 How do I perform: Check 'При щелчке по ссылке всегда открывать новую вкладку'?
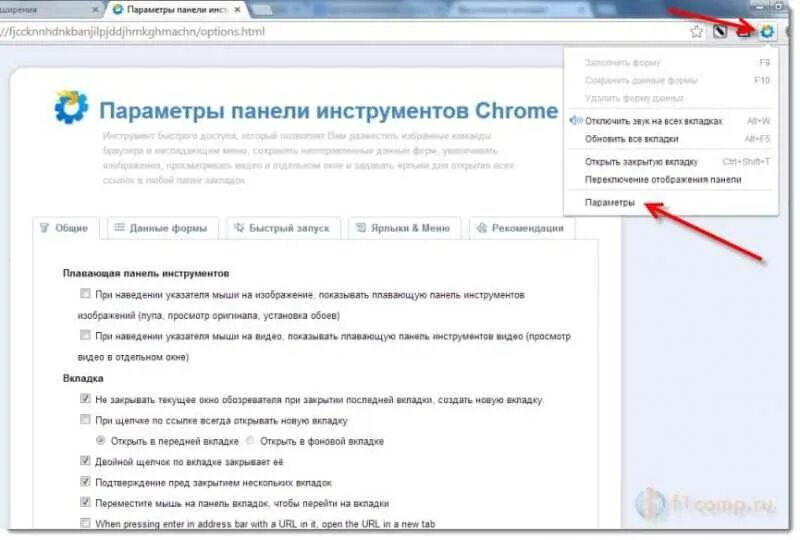[85, 419]
